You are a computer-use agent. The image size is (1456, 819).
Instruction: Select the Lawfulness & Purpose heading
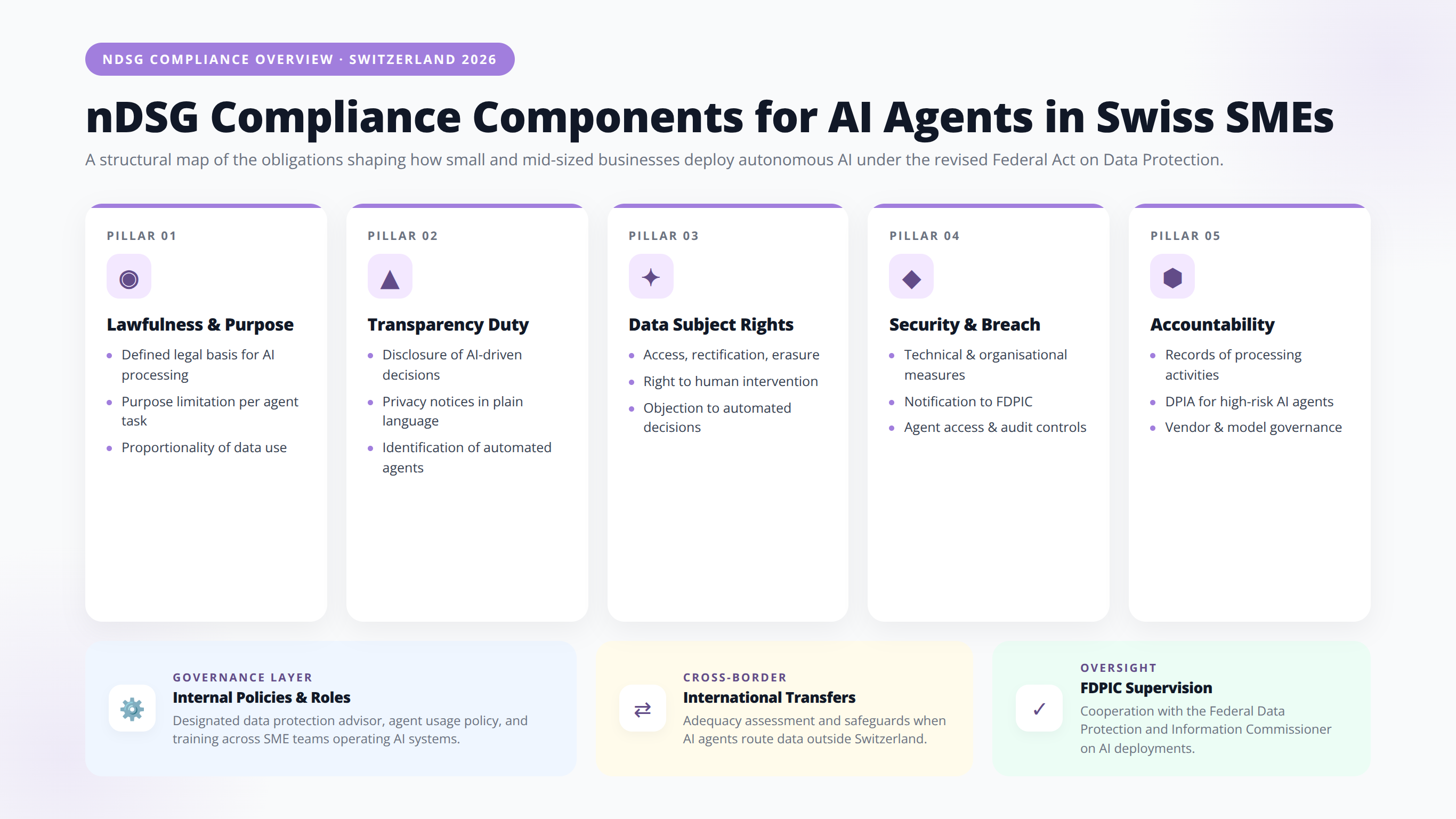200,325
